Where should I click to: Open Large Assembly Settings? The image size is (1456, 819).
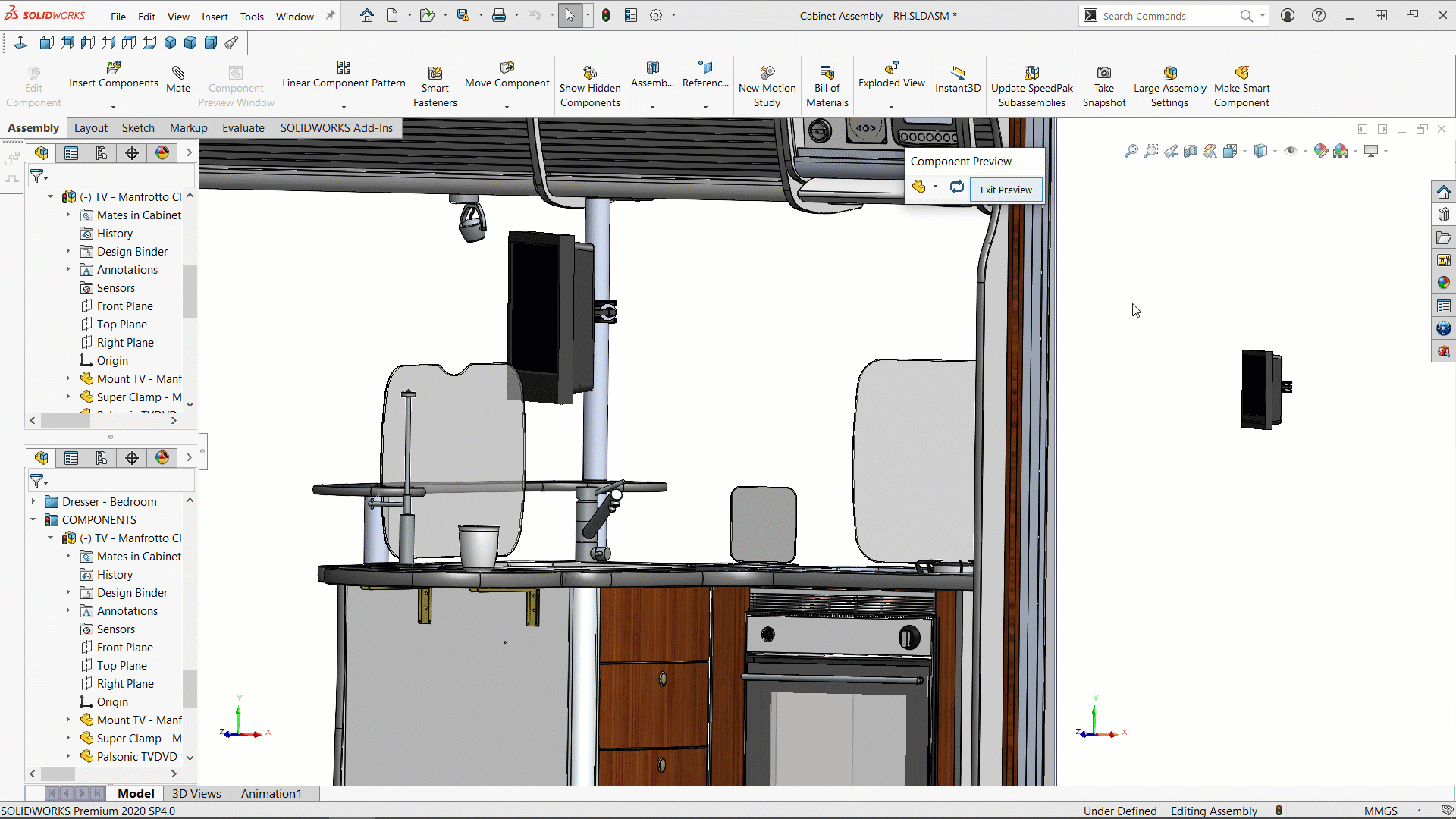coord(1169,87)
